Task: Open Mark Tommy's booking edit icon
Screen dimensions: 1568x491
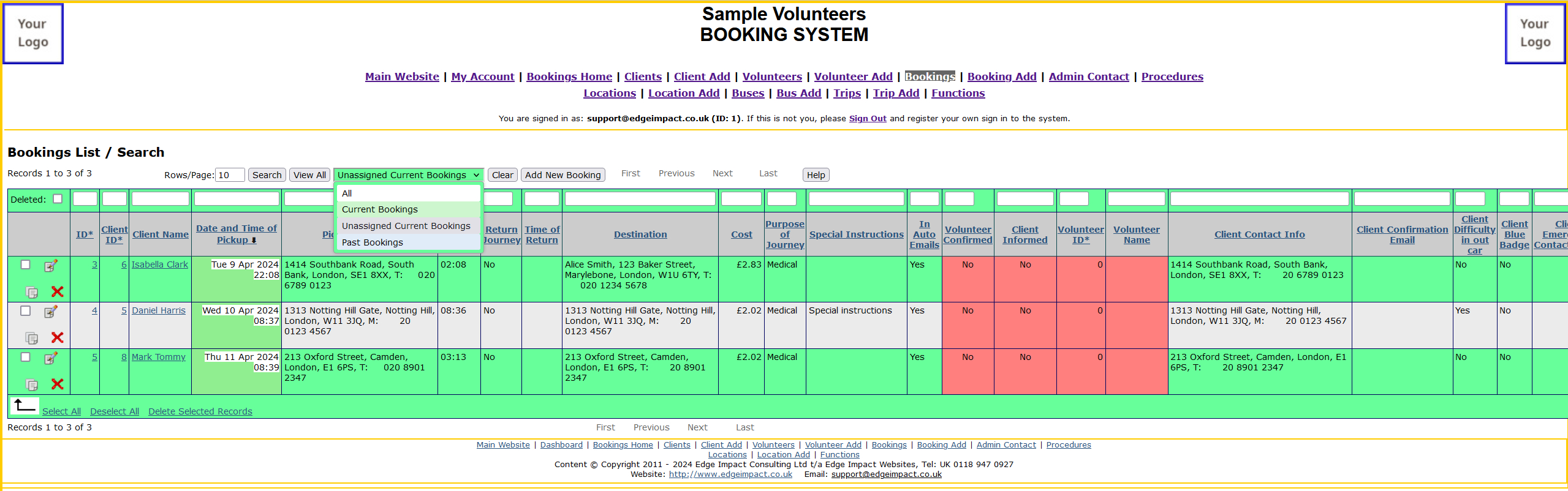Action: coord(51,358)
